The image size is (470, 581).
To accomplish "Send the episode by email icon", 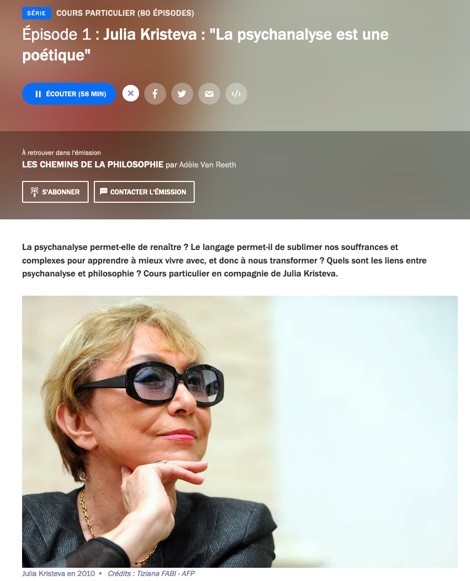I will [x=209, y=94].
